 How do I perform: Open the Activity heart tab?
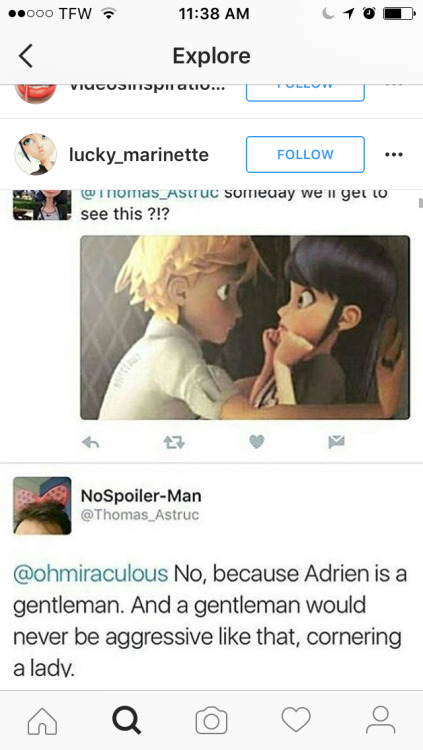296,719
